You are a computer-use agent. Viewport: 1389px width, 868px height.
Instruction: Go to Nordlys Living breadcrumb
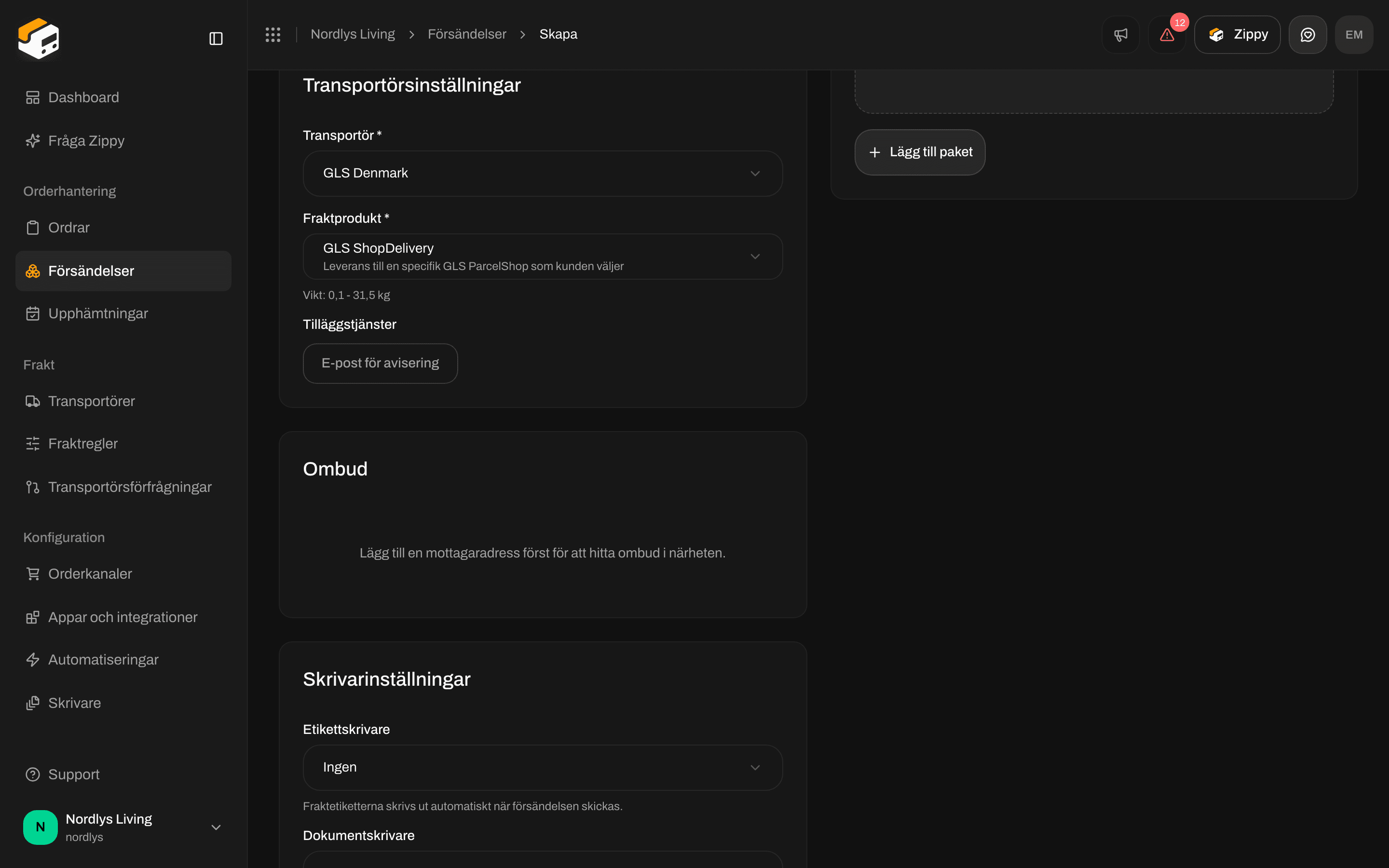(353, 34)
